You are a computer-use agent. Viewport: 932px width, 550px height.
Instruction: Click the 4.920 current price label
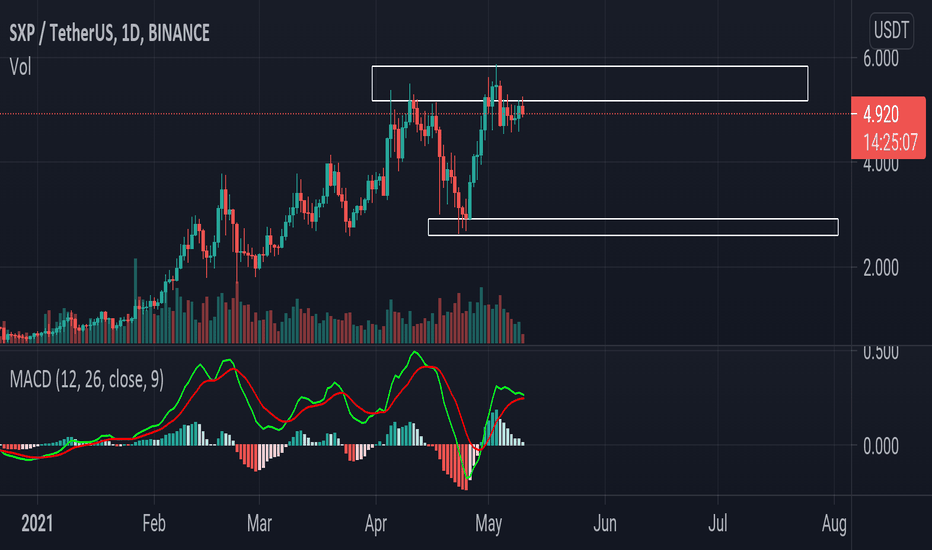coord(881,114)
